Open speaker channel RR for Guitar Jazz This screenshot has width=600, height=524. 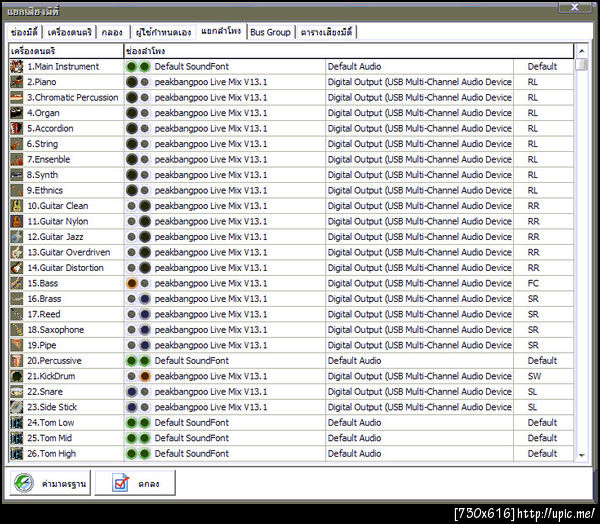coord(533,237)
